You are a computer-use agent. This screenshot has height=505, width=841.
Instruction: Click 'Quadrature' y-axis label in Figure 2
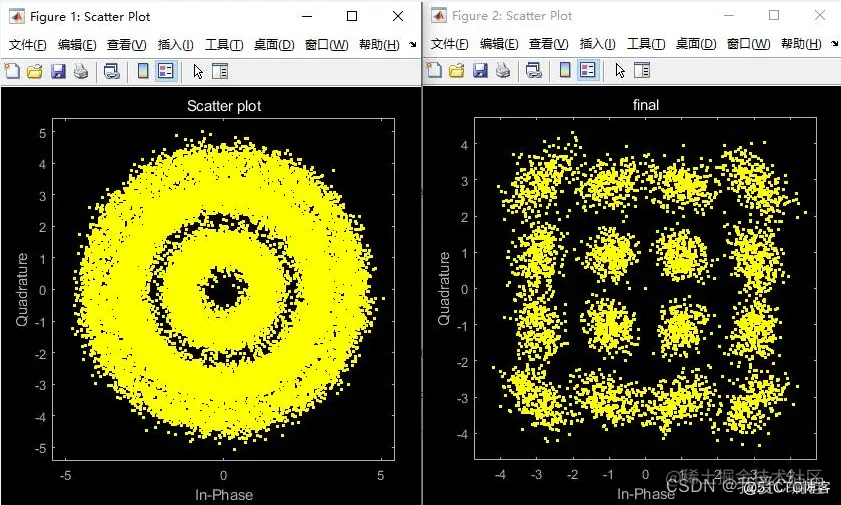point(444,288)
